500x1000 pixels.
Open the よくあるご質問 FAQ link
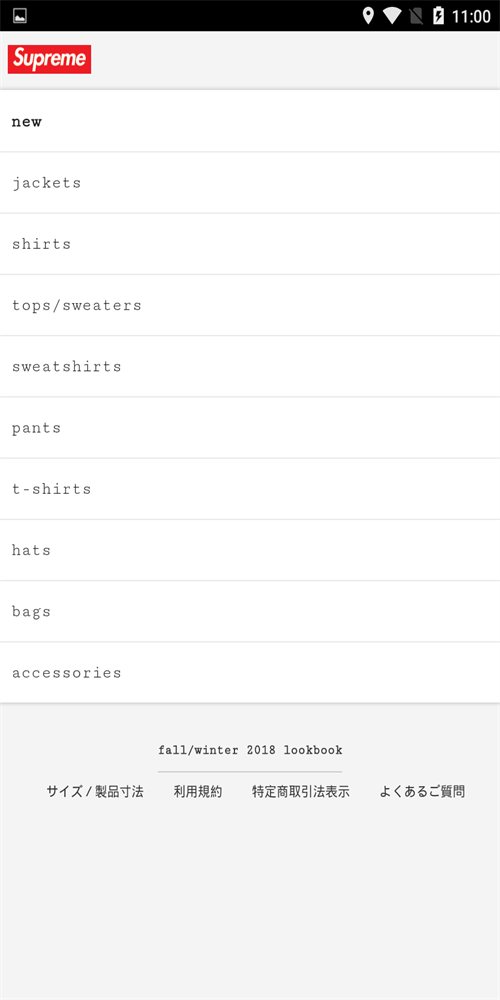[x=422, y=791]
